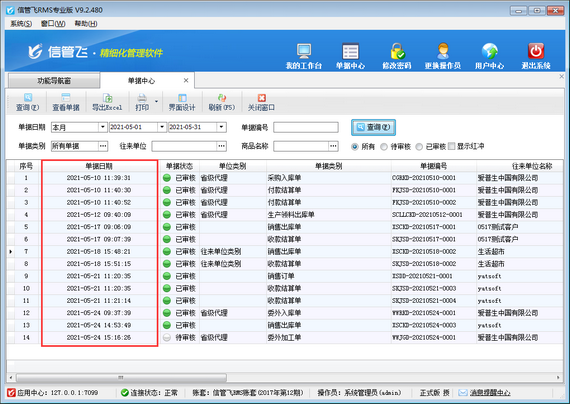Click 导出Excel toolbar icon

point(107,98)
